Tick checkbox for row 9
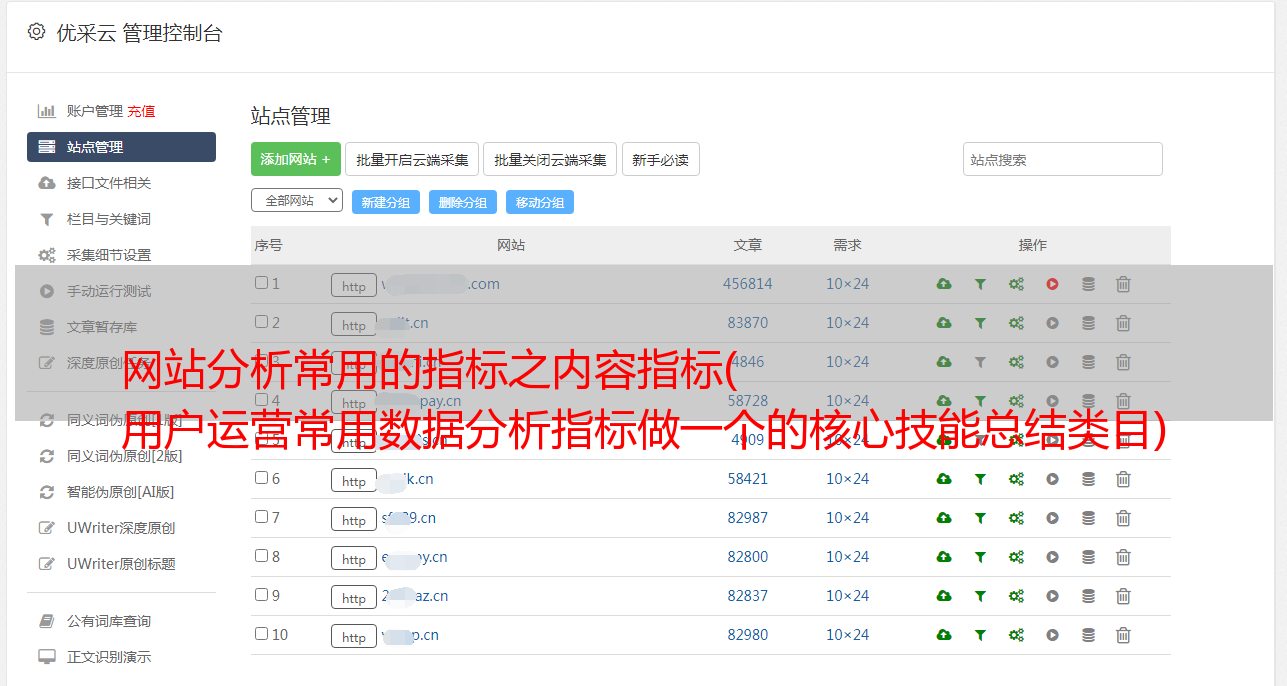The height and width of the screenshot is (686, 1287). (261, 595)
